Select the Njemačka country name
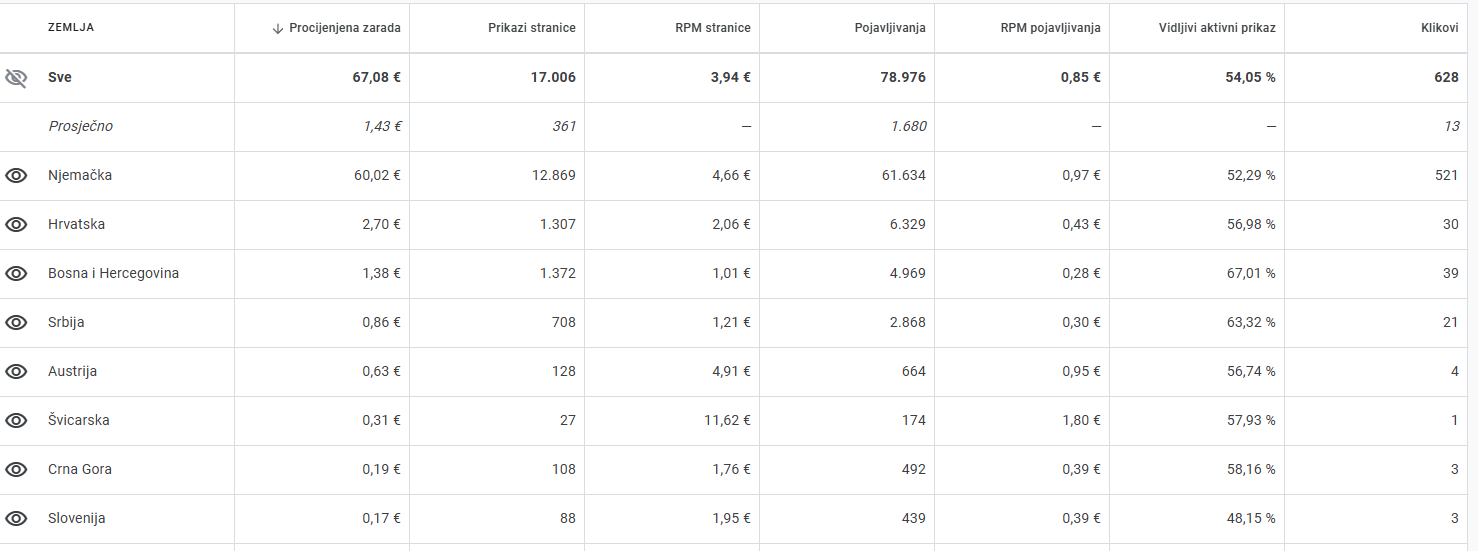 (x=80, y=176)
